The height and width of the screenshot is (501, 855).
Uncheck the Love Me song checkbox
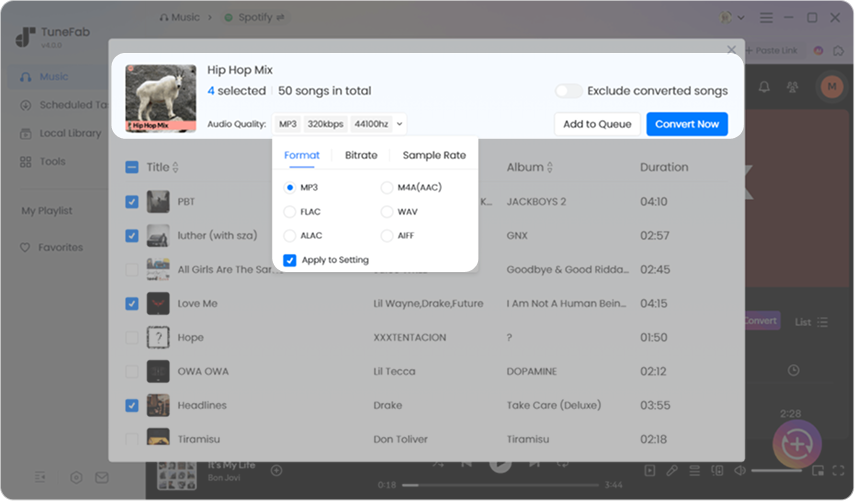(132, 304)
